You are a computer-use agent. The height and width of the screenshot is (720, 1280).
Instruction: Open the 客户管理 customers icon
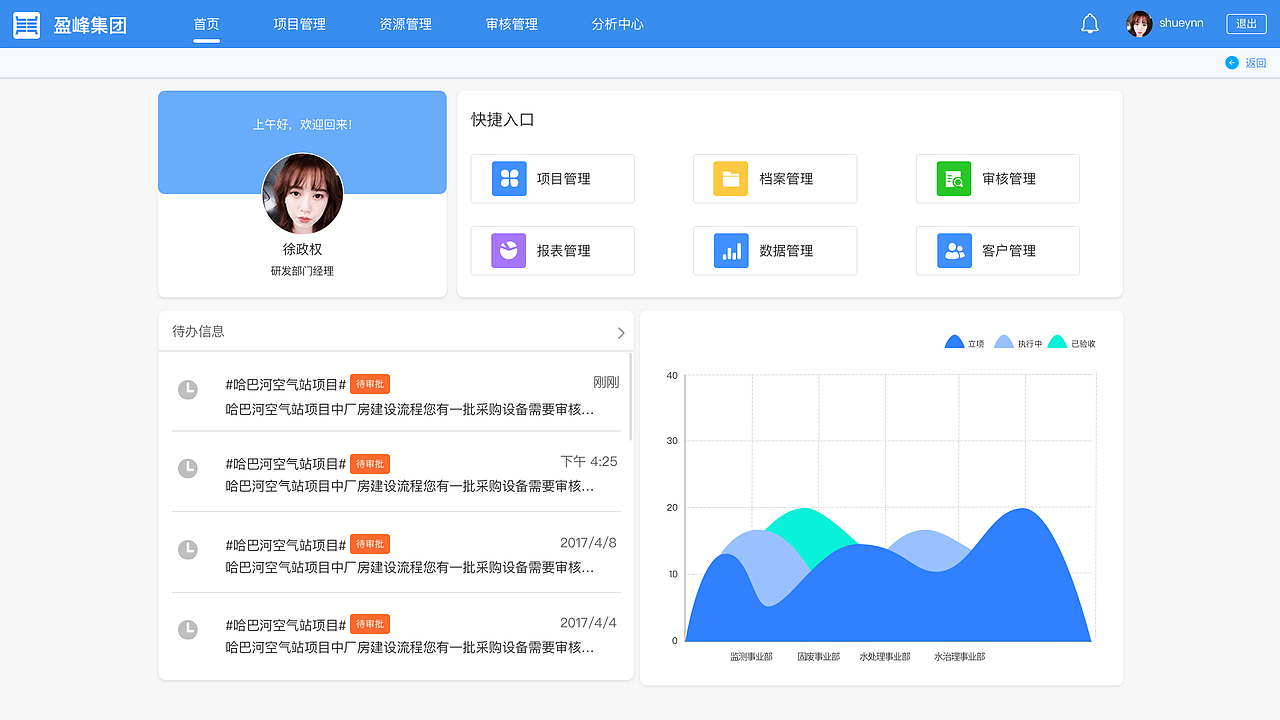point(953,250)
